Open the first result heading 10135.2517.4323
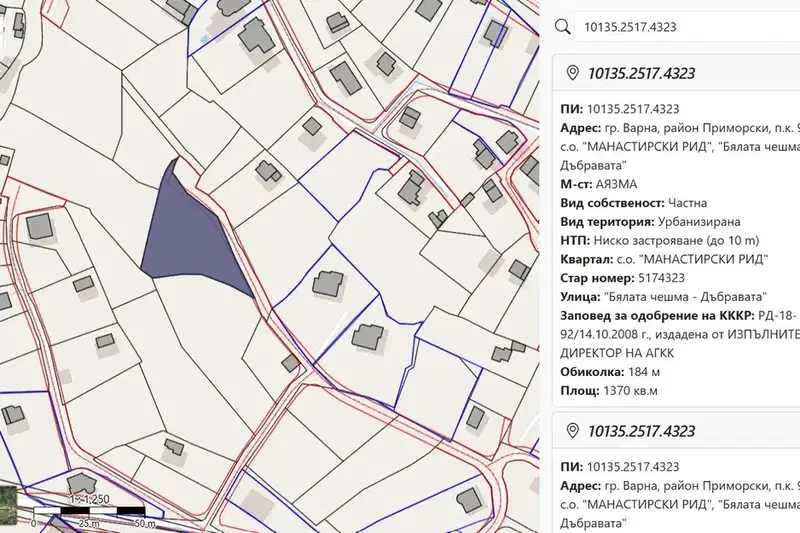The image size is (800, 533). tap(641, 73)
